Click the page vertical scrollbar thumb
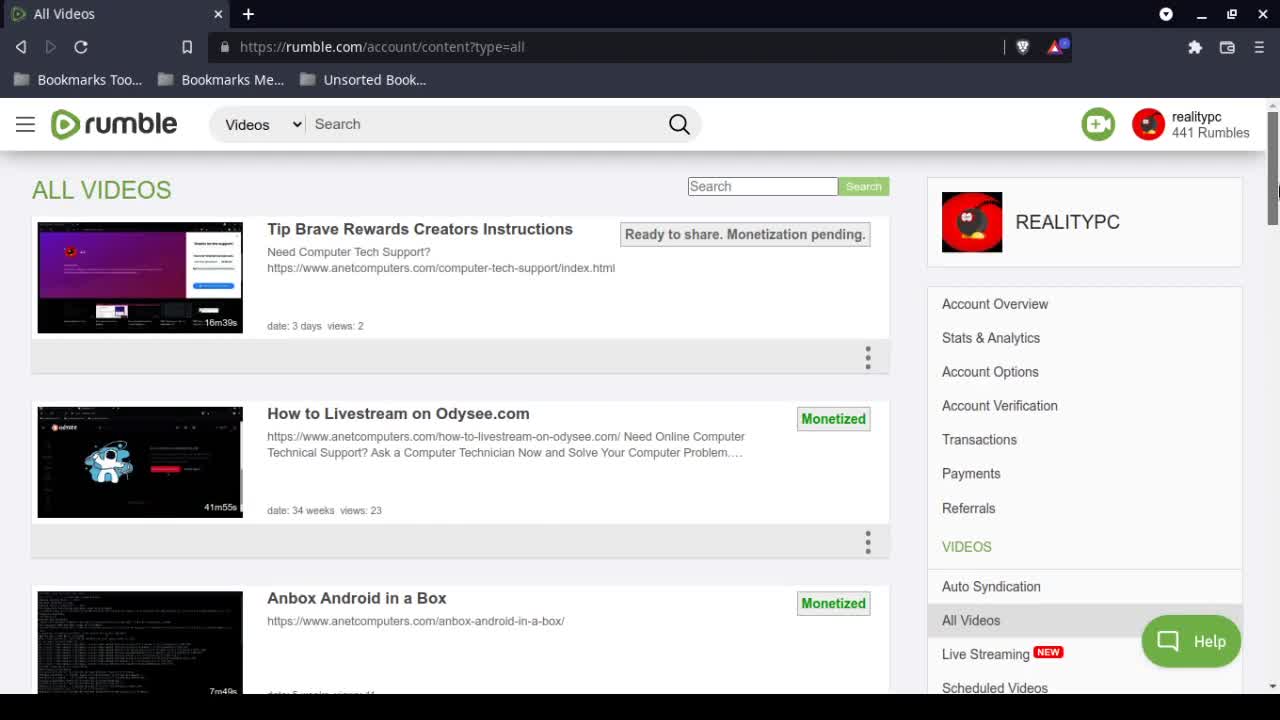Viewport: 1280px width, 720px height. point(1273,168)
